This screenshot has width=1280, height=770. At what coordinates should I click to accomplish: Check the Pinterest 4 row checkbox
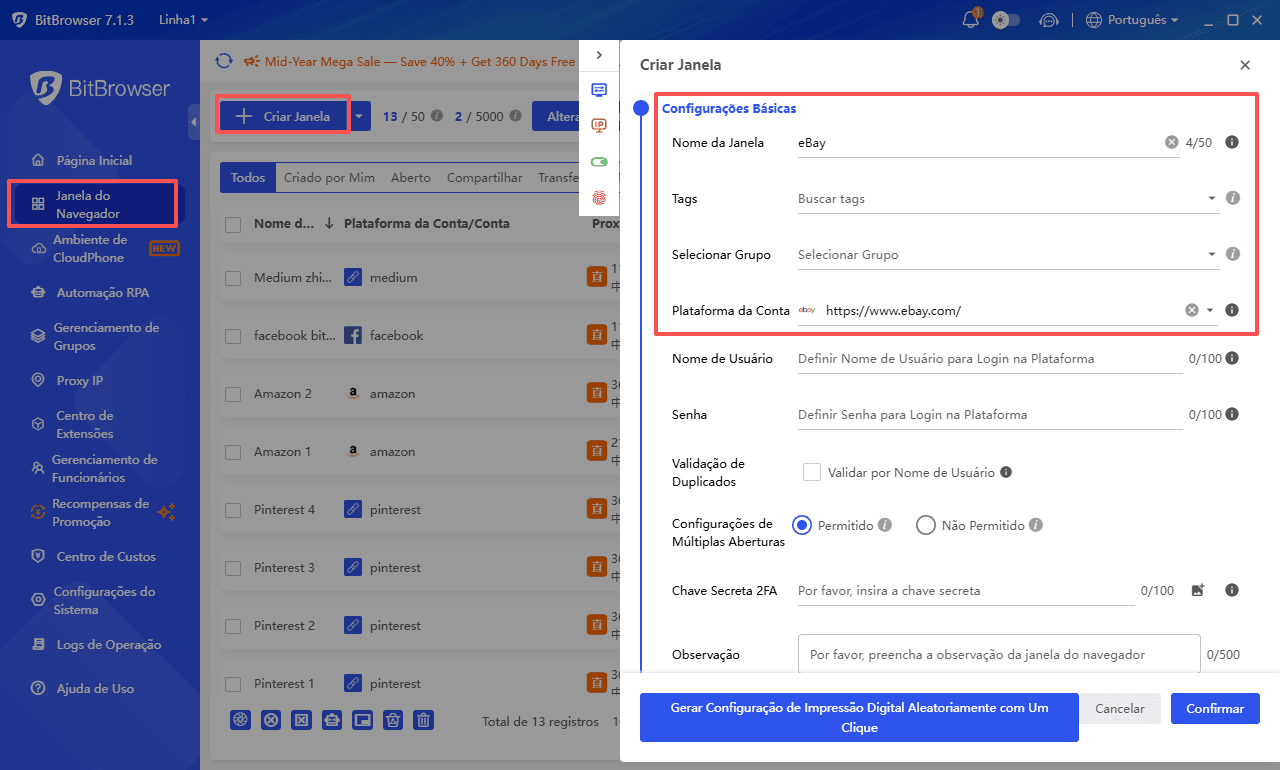233,510
